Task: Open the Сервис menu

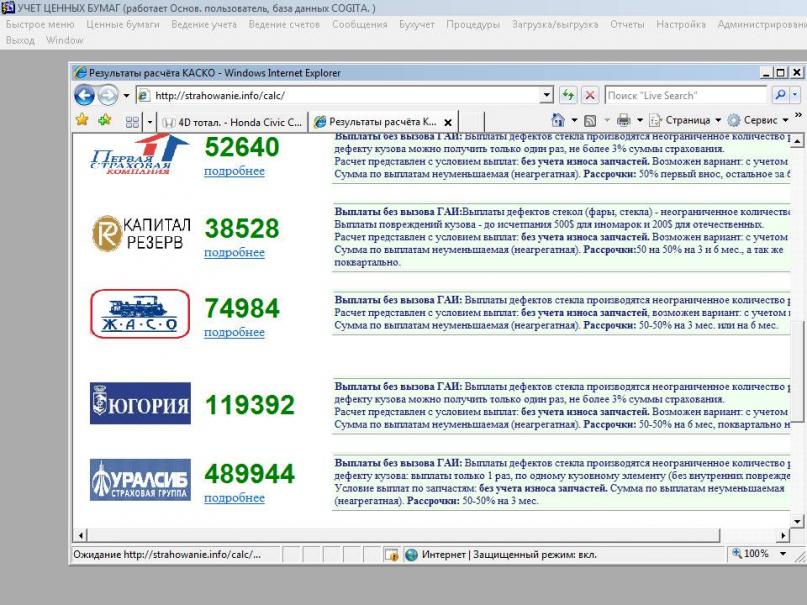Action: point(758,120)
